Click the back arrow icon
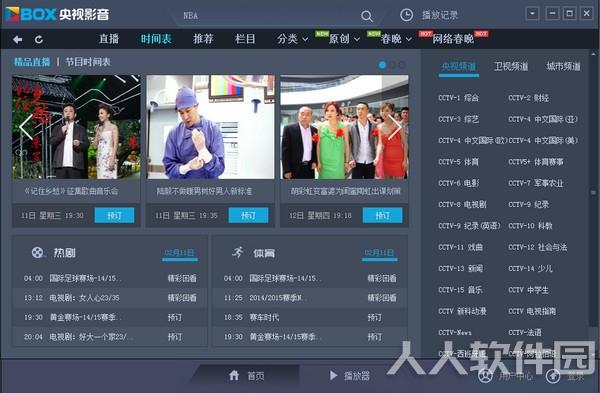600x393 pixels. (17, 39)
